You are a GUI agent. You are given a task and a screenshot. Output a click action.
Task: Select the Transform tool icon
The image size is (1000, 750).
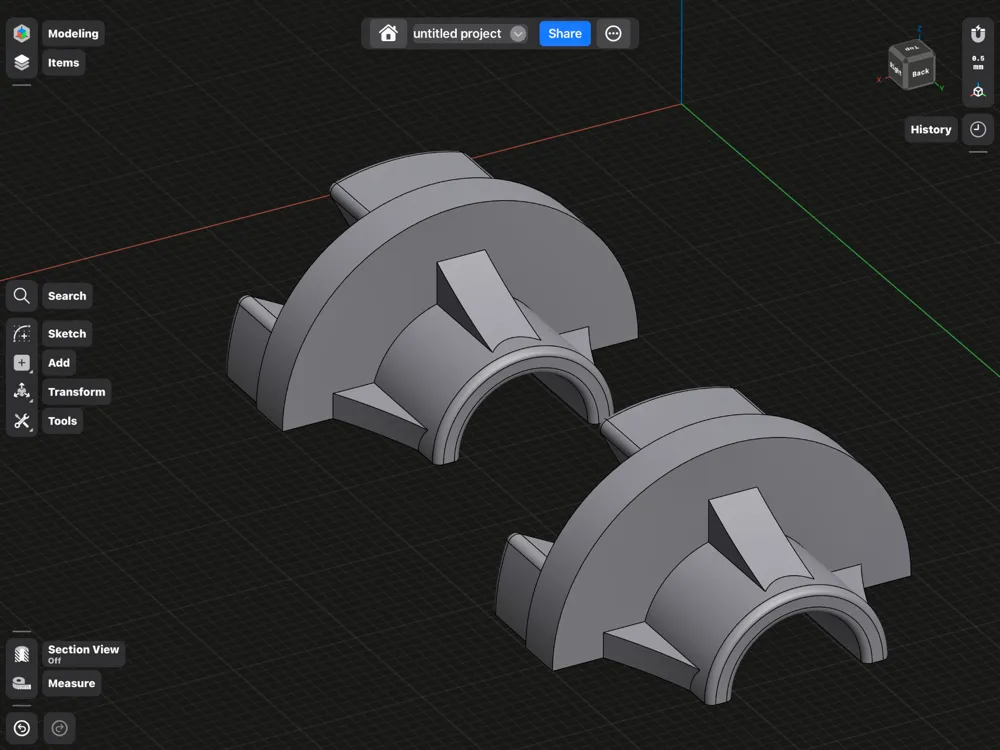22,392
